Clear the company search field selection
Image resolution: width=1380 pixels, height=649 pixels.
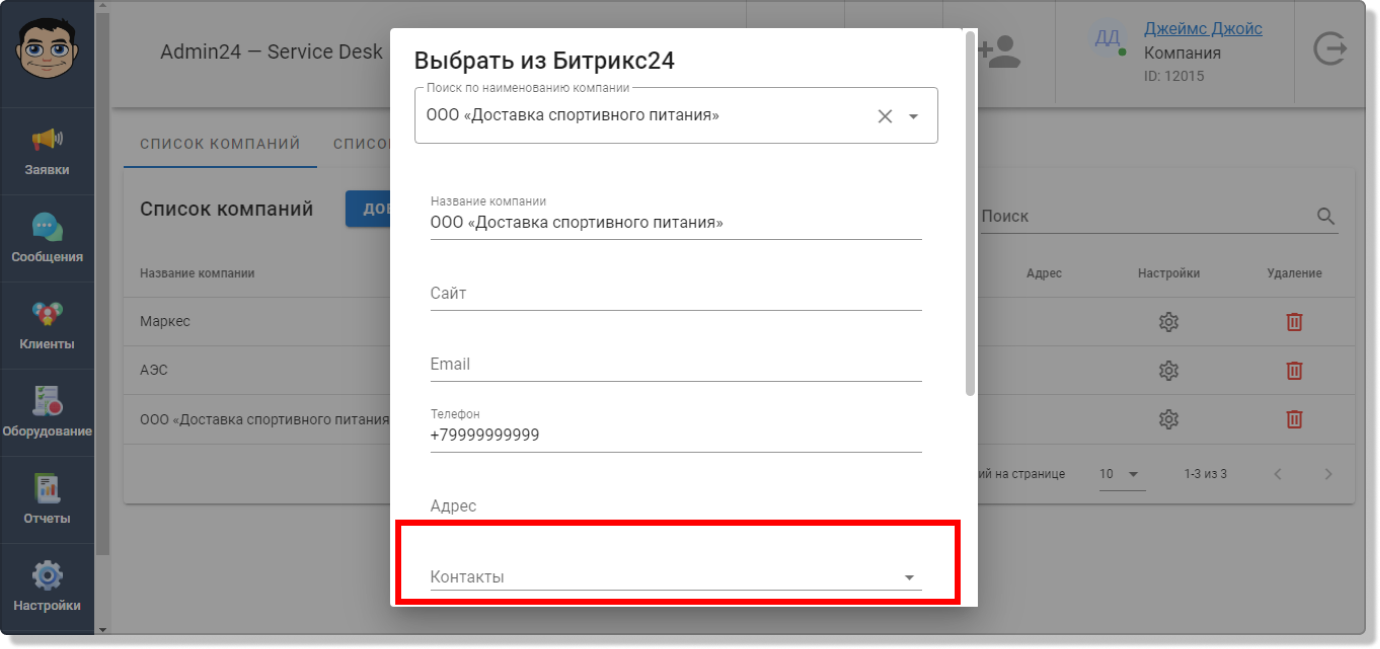tap(885, 116)
